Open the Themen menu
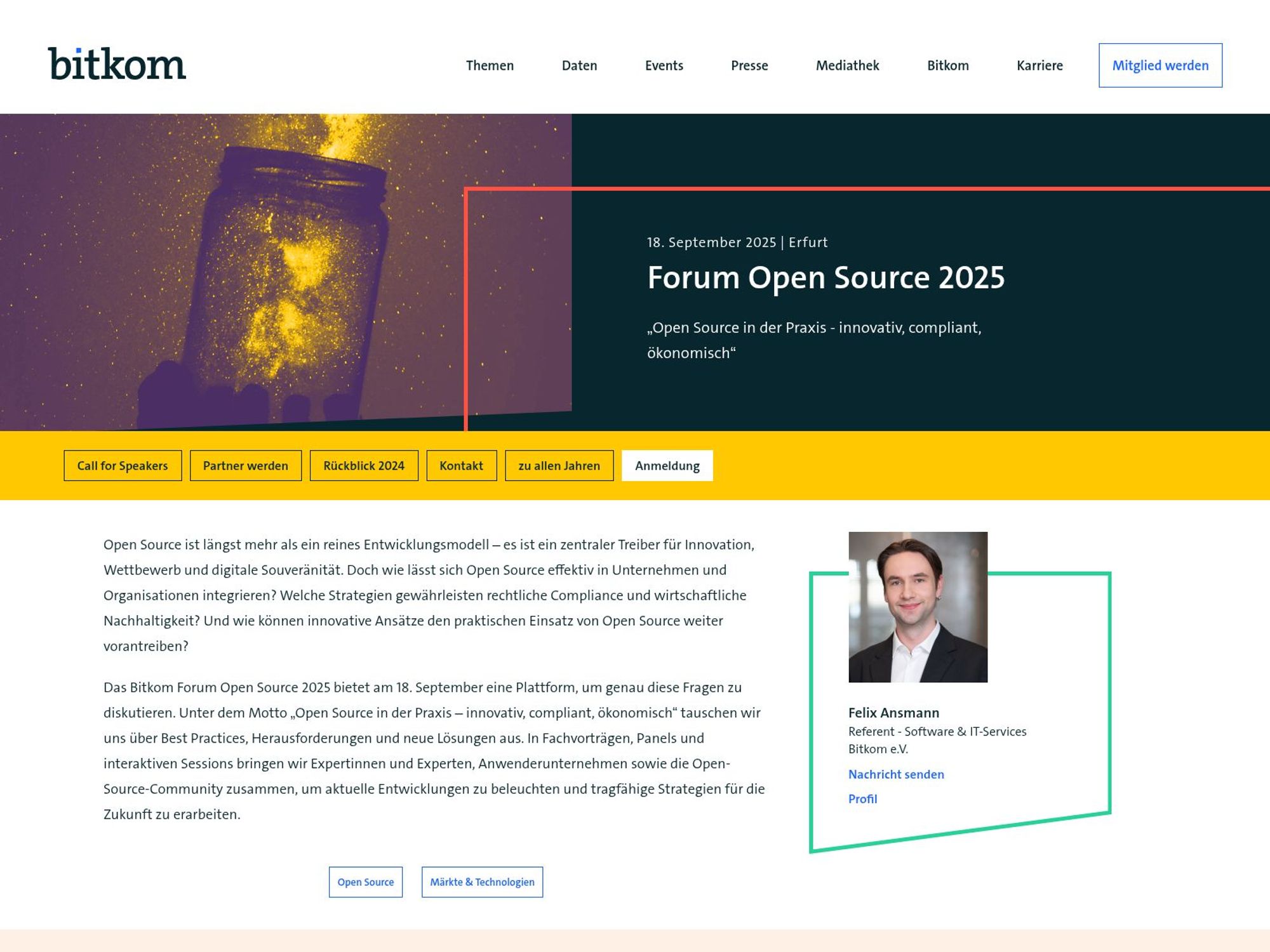The height and width of the screenshot is (952, 1270). (490, 65)
